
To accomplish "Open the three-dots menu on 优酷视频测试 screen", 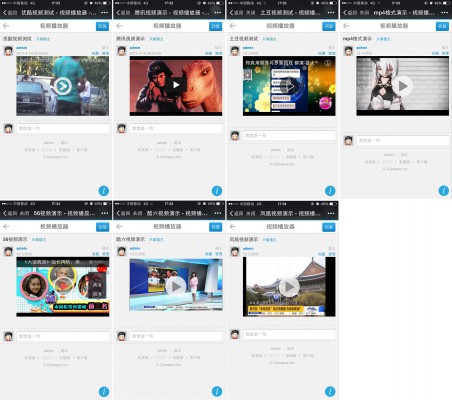I will pos(105,12).
